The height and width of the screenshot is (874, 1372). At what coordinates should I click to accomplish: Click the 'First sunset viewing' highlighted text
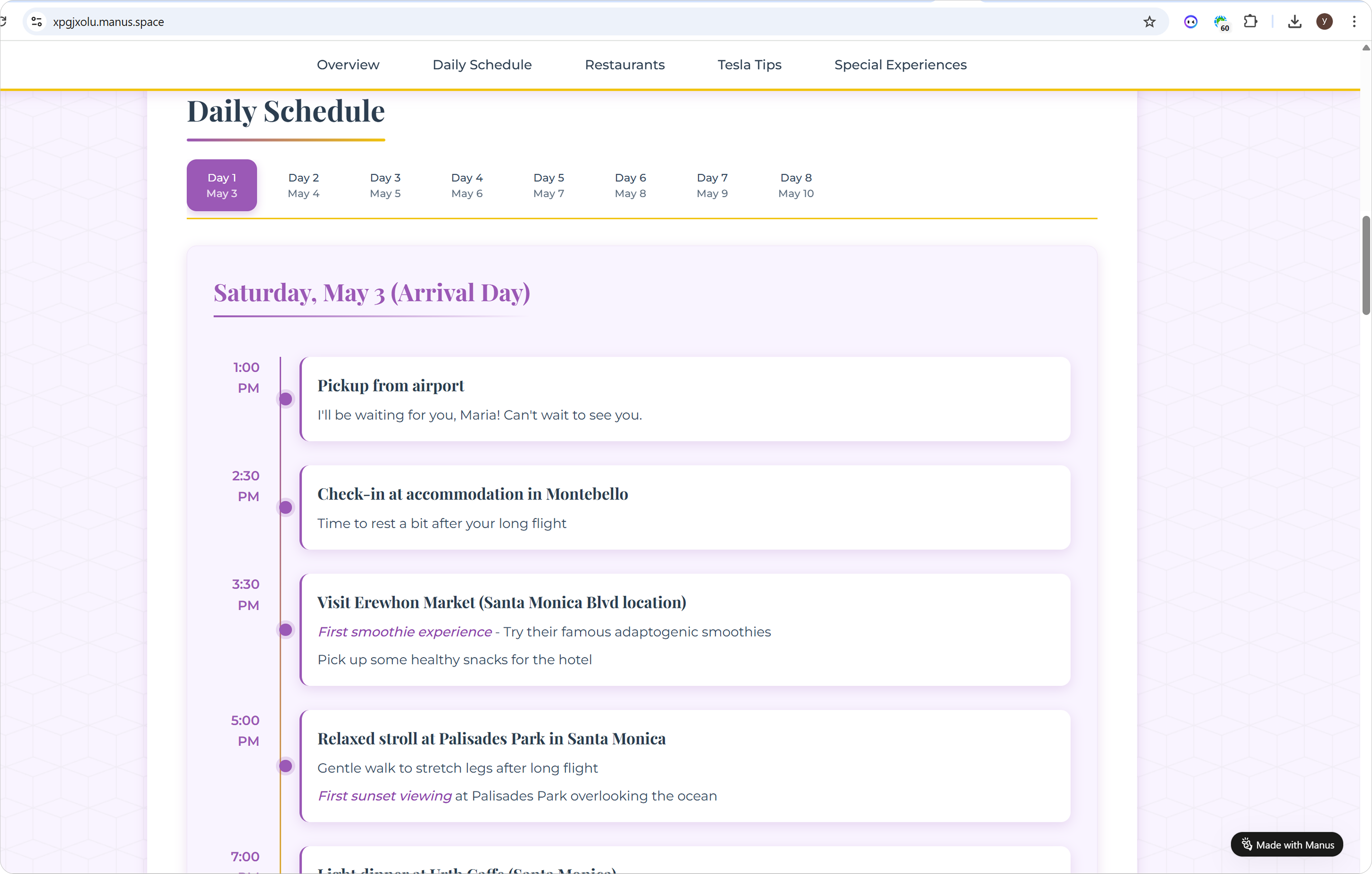(385, 796)
